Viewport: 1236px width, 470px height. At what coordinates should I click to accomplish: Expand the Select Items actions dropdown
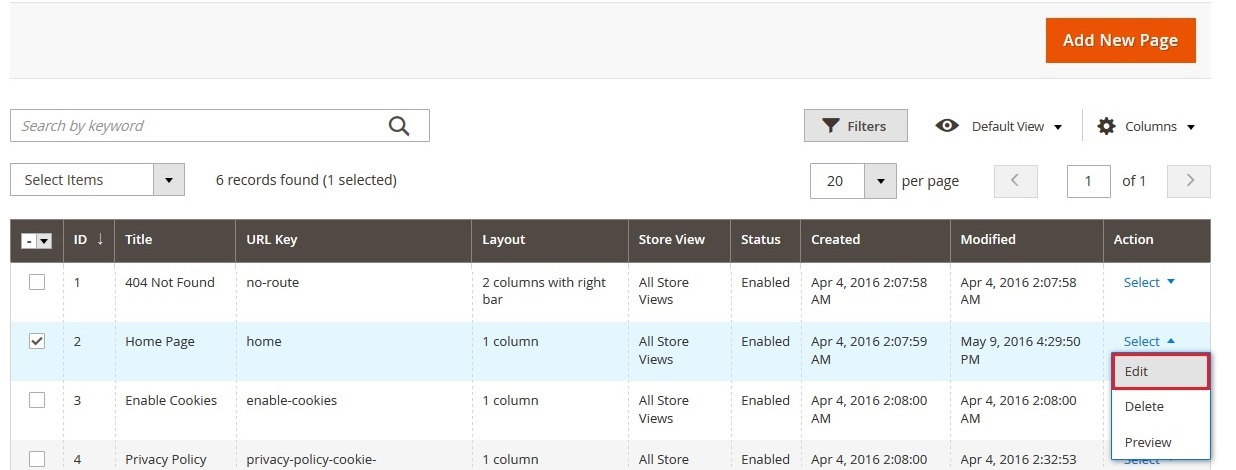tap(168, 181)
